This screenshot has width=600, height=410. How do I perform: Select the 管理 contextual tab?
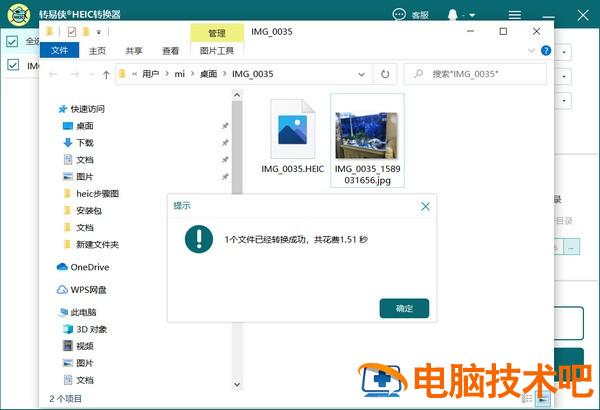click(x=217, y=33)
